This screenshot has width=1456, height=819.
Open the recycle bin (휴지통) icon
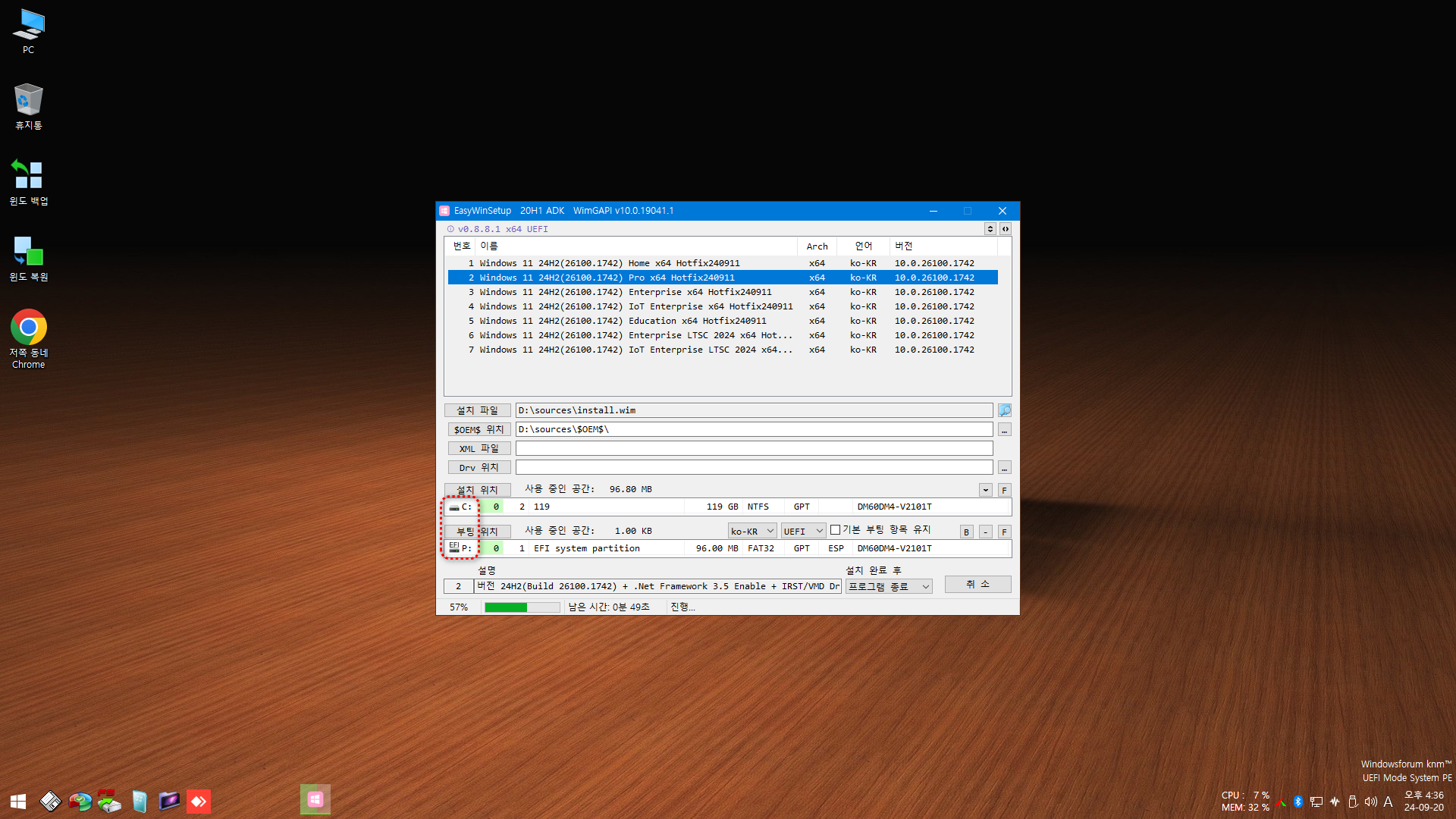coord(28,106)
